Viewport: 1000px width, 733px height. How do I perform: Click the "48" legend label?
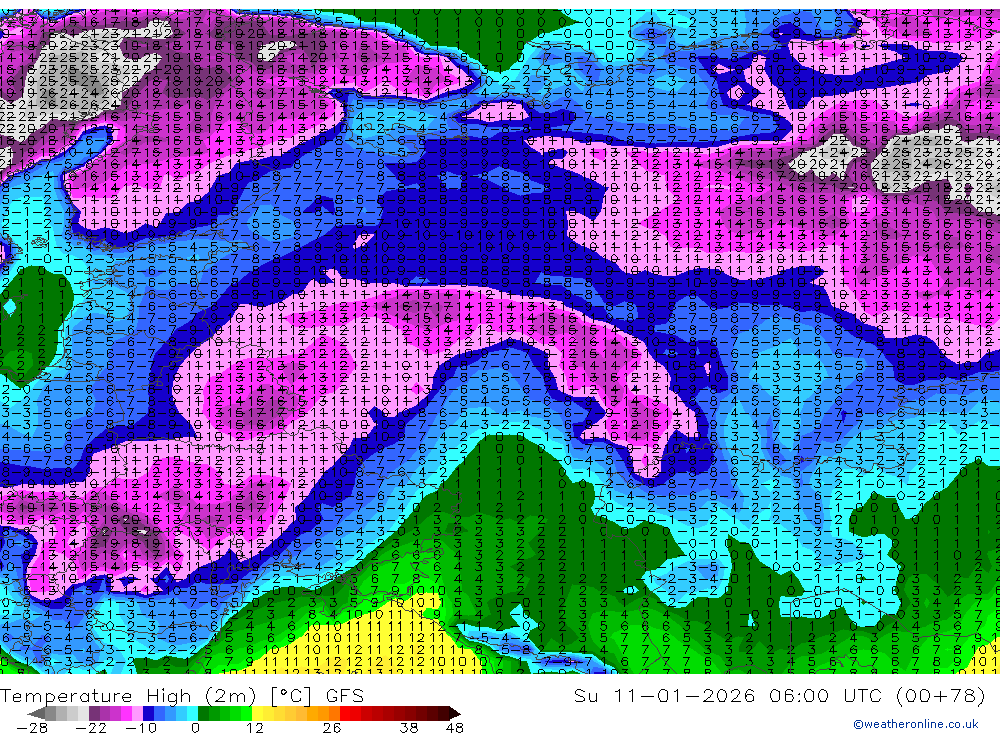point(454,727)
